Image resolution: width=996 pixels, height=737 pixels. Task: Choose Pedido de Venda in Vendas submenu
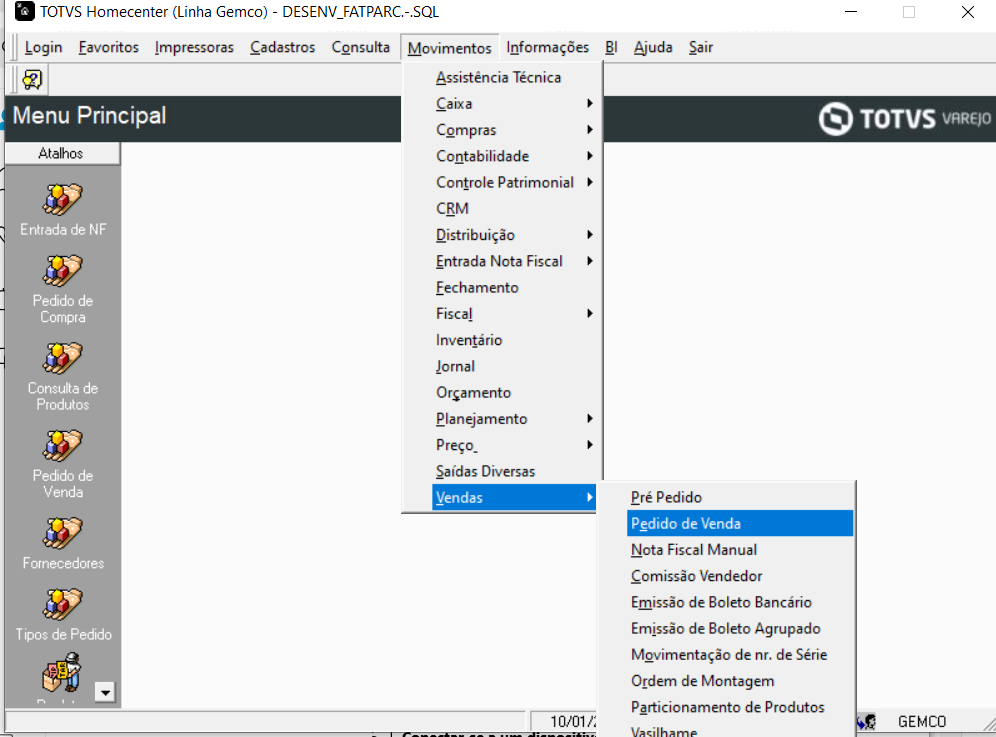[x=740, y=524]
